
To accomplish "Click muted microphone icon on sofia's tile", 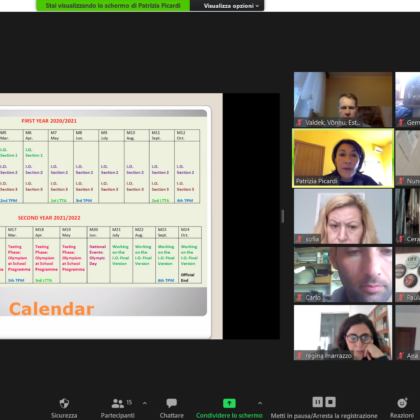I will 300,239.
